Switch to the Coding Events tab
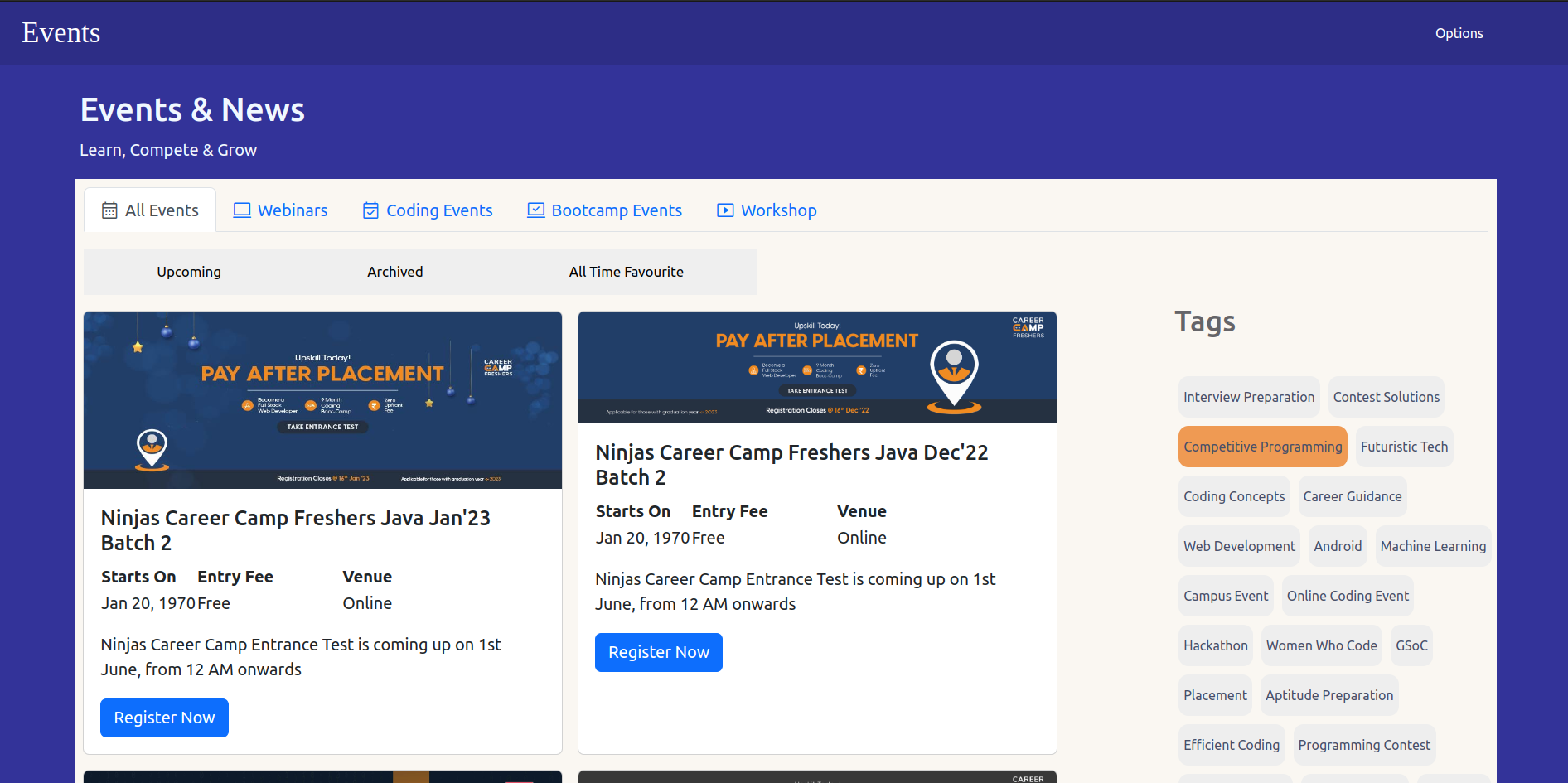Viewport: 1568px width, 783px height. (428, 210)
